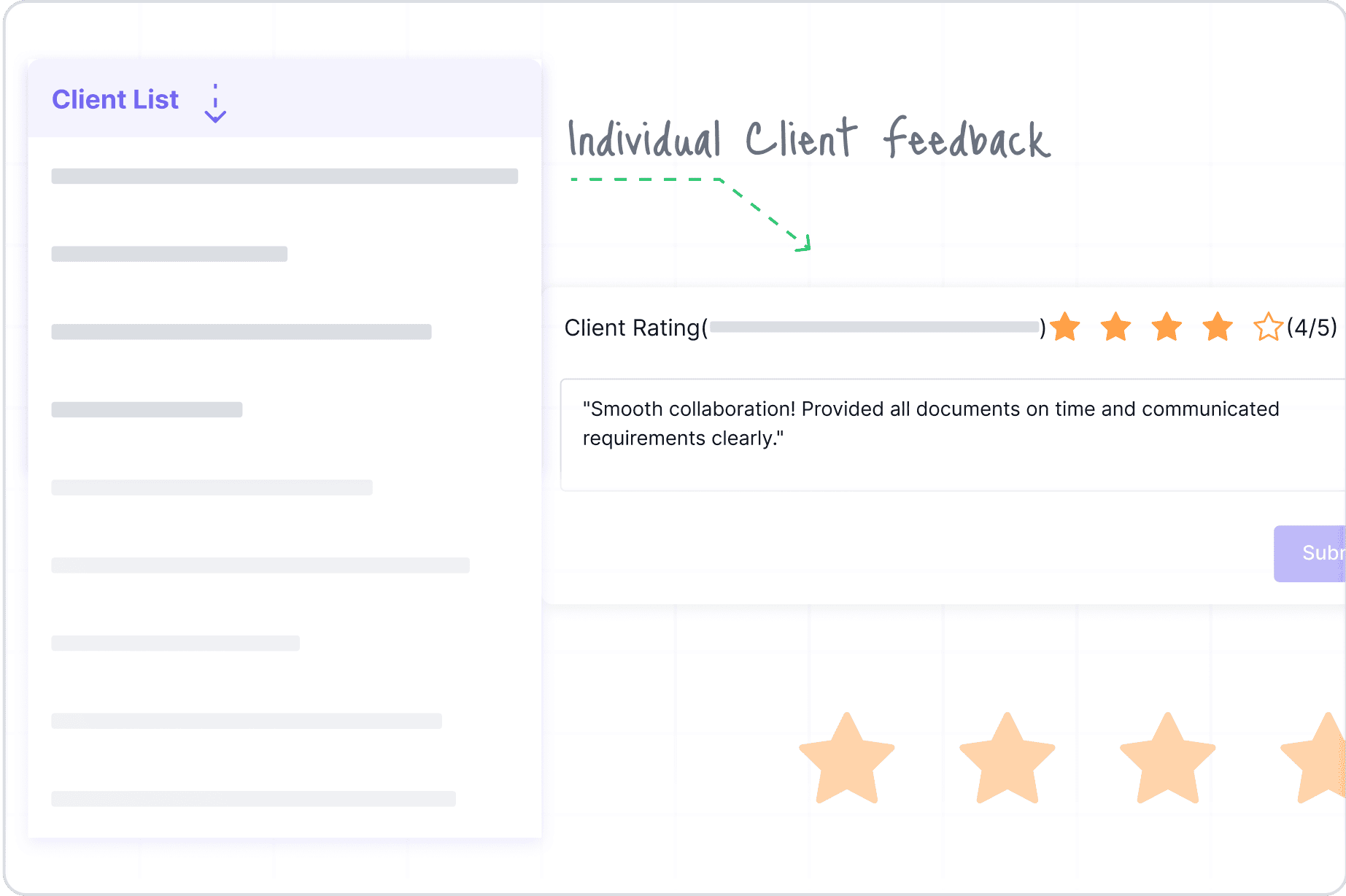Click the fourth filled rating star

[1218, 327]
